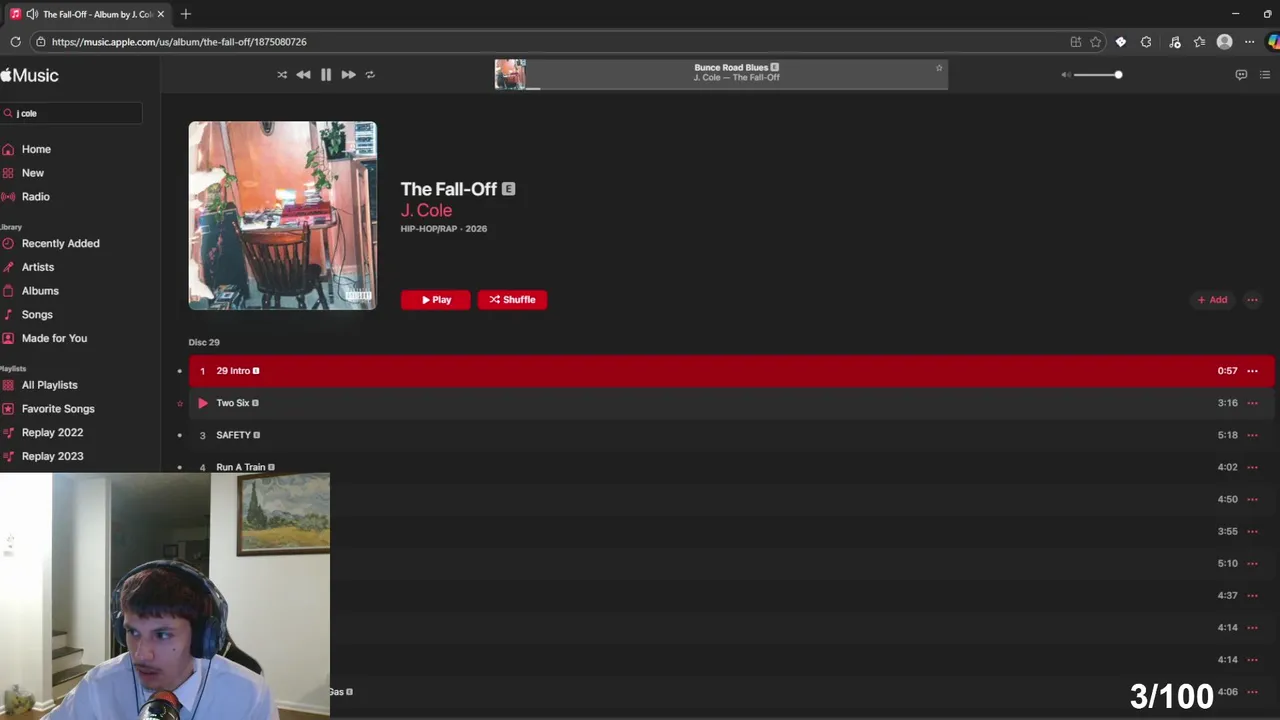The image size is (1280, 720).
Task: Shuffle The Fall-Off album with red button
Action: (x=512, y=300)
